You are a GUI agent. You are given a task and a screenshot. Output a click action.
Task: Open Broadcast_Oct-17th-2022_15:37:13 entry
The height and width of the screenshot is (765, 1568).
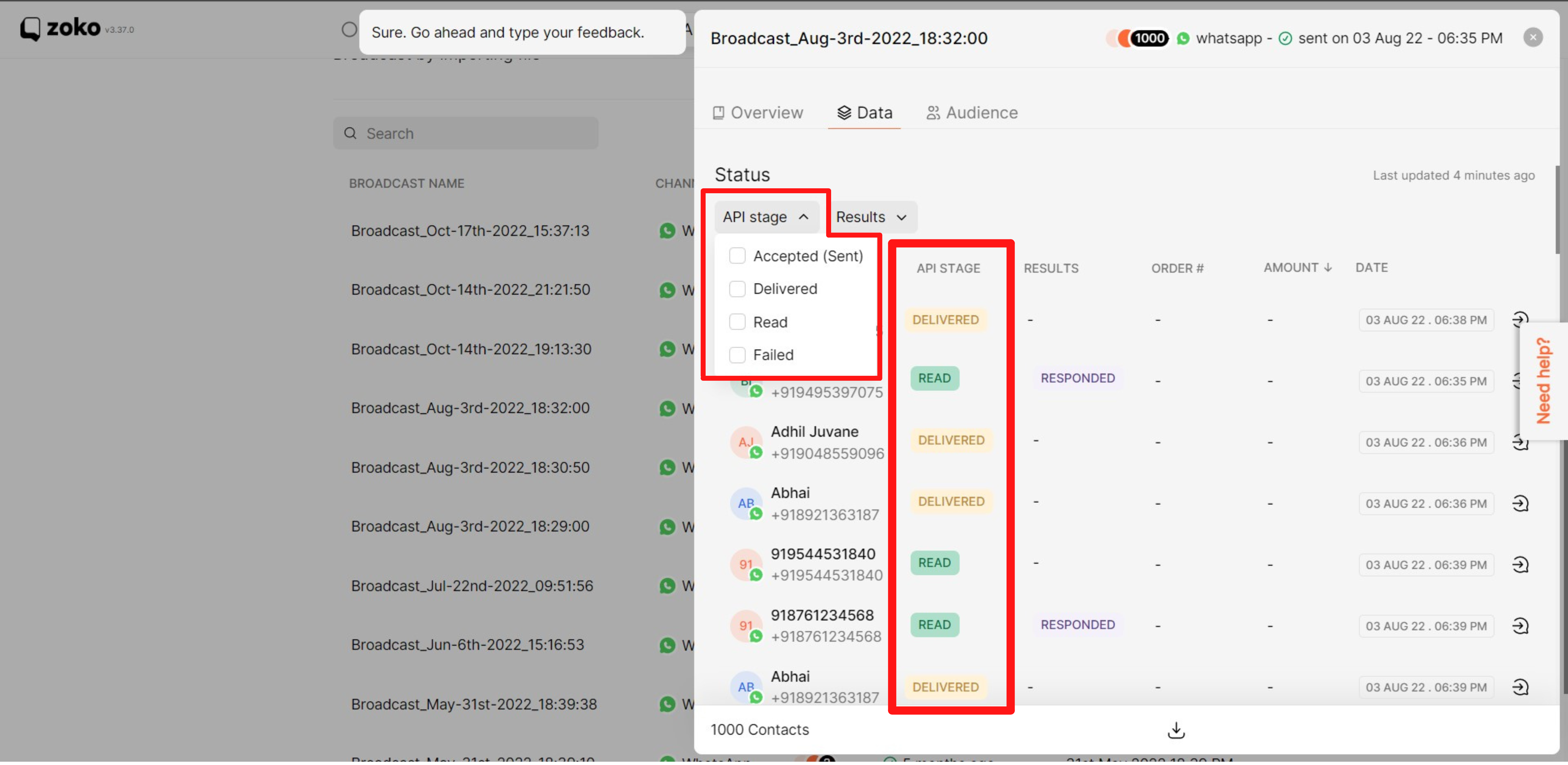point(470,231)
